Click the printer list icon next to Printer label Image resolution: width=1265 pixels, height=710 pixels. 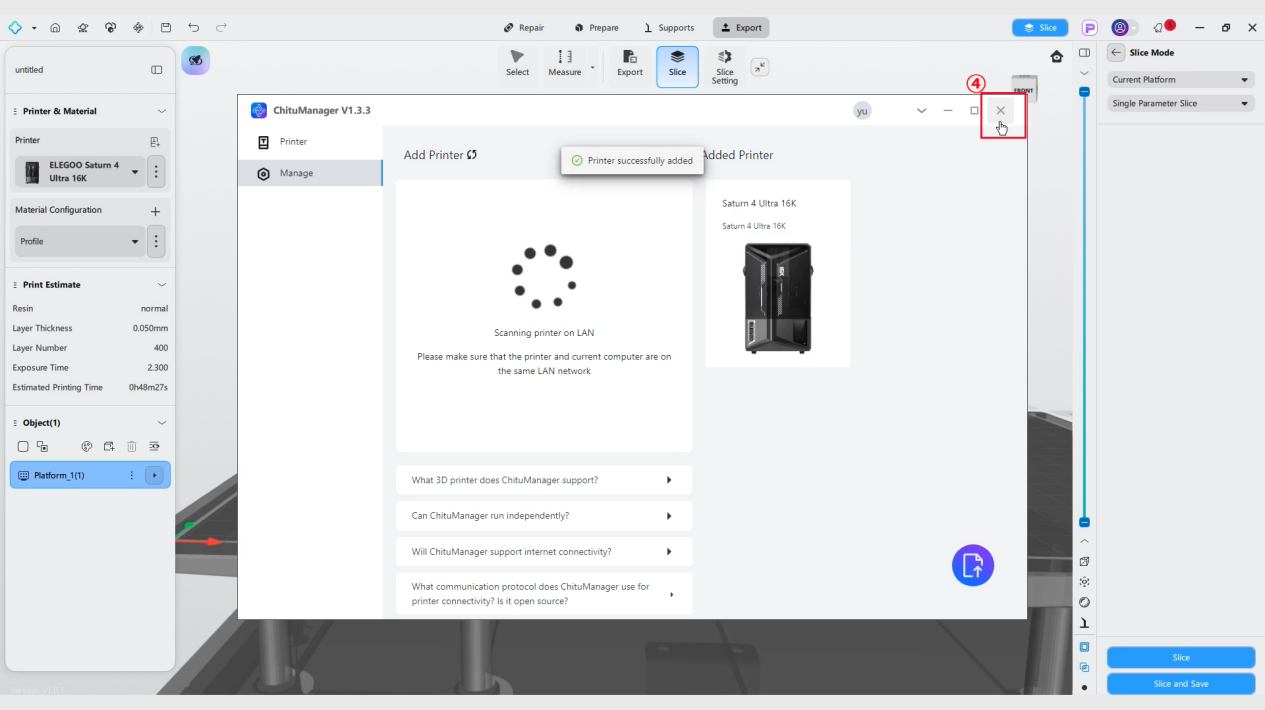pyautogui.click(x=156, y=141)
